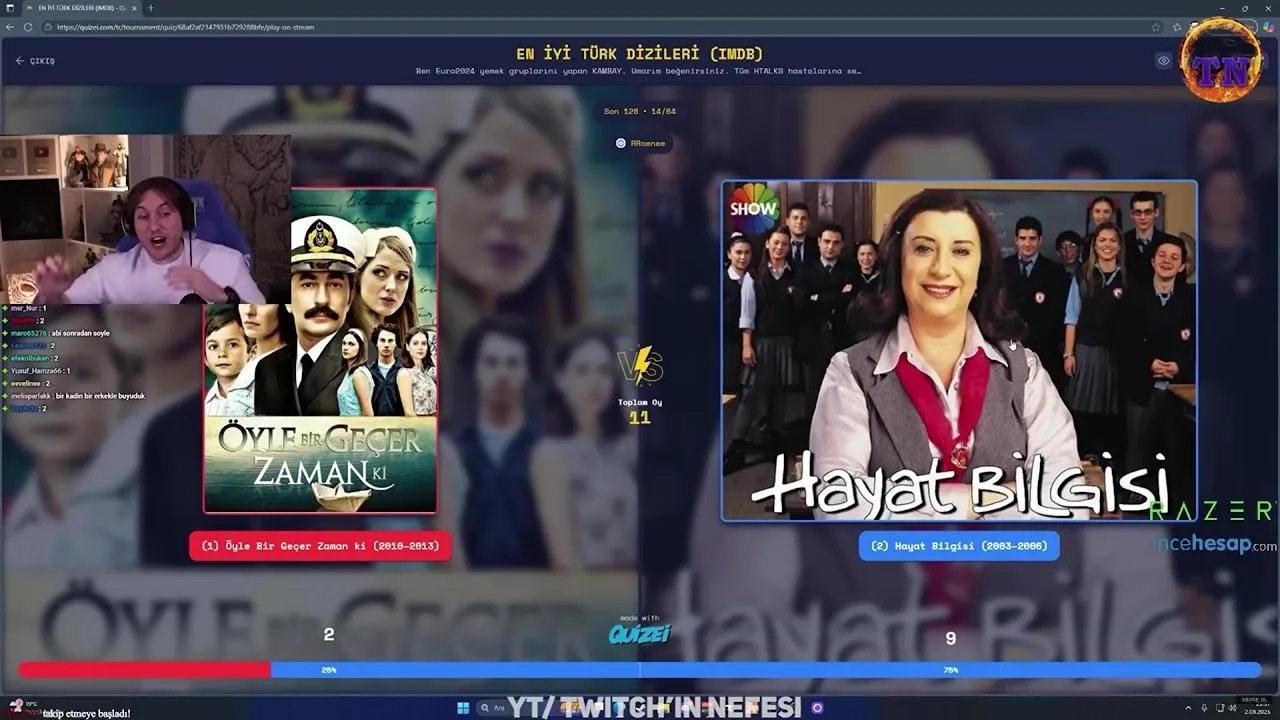Select the EN İYİ TÜRK DİZİLERİ browser tab
1280x720 pixels.
tap(82, 8)
